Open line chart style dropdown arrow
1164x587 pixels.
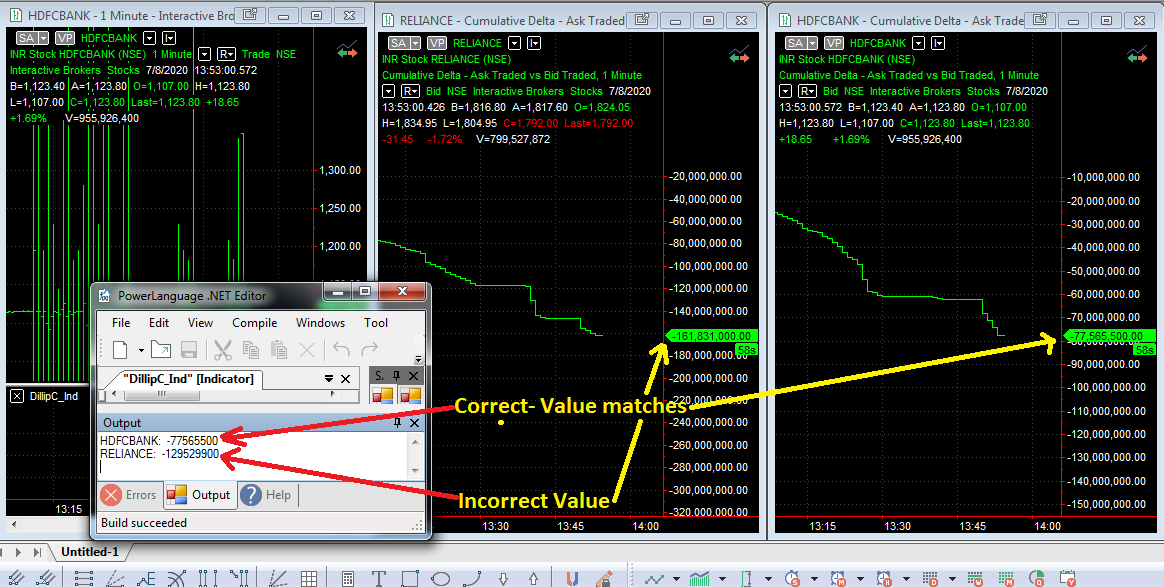(676, 578)
